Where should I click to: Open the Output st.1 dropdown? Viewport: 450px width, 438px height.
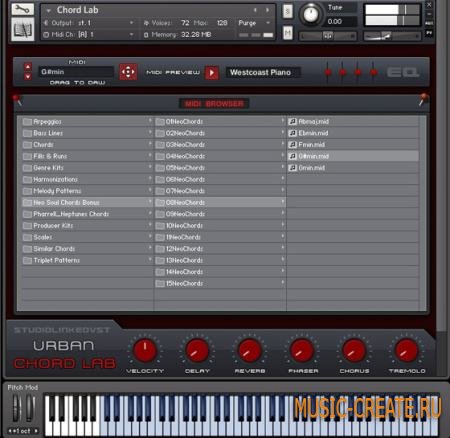click(x=131, y=23)
